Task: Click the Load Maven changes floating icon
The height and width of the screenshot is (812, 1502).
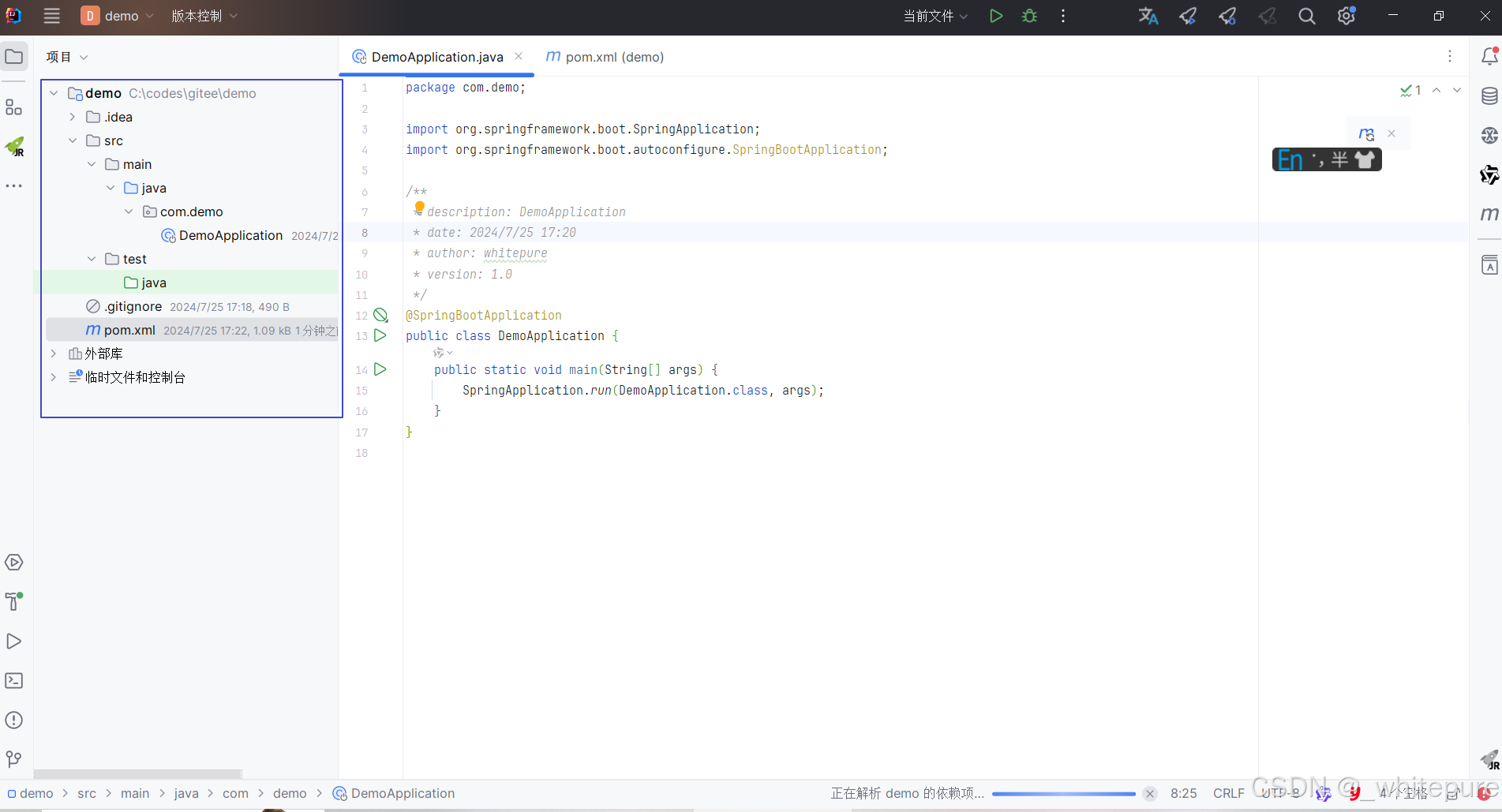Action: (1366, 134)
